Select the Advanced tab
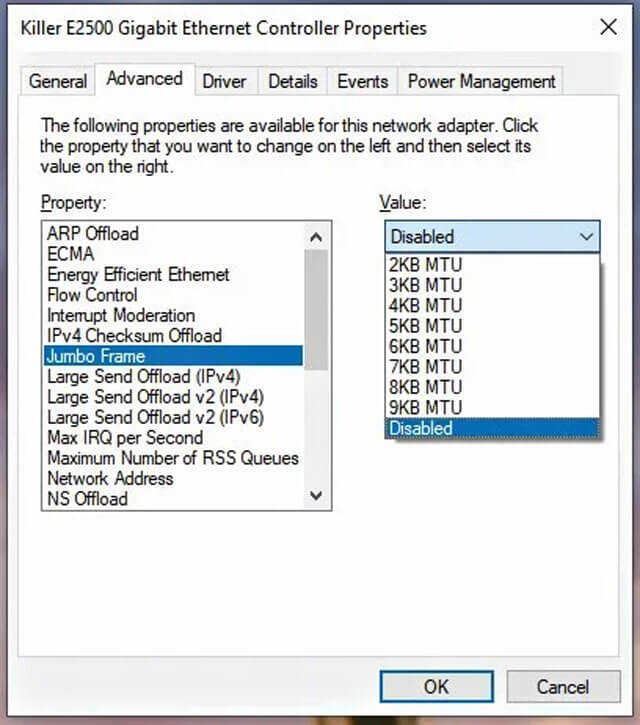The width and height of the screenshot is (640, 725). pyautogui.click(x=145, y=79)
